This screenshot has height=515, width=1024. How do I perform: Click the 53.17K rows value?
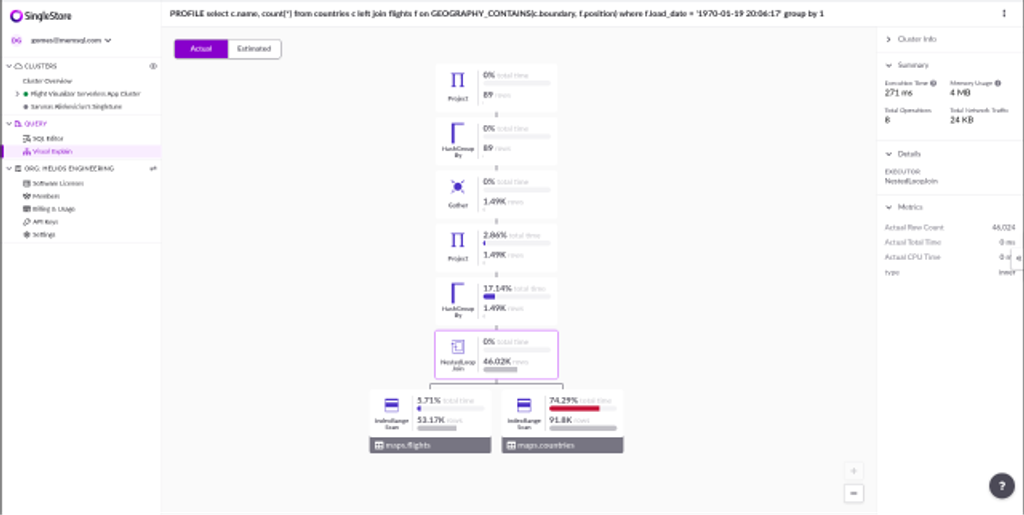(431, 420)
